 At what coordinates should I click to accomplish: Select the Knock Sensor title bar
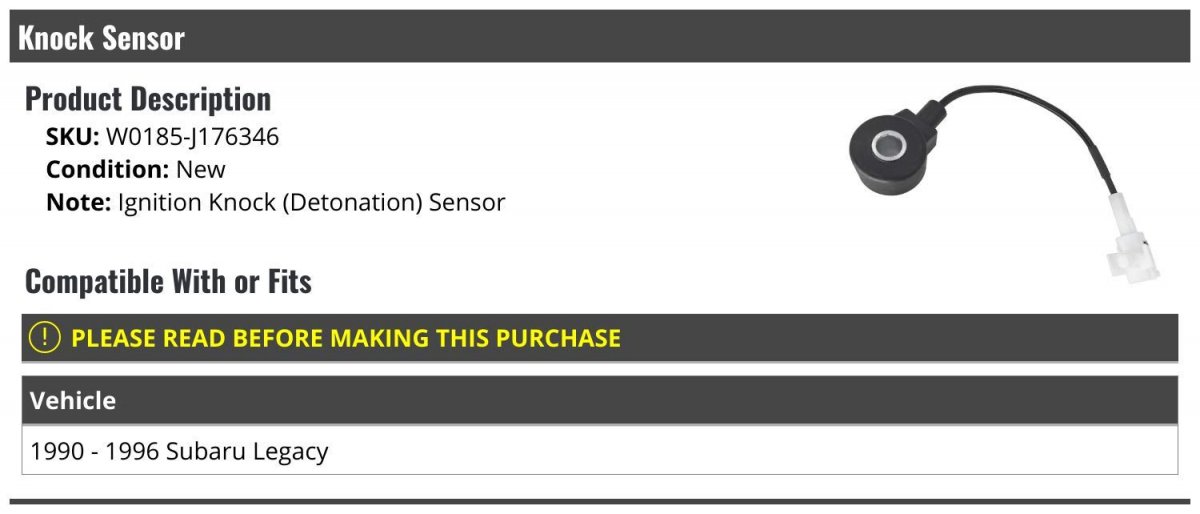click(600, 38)
